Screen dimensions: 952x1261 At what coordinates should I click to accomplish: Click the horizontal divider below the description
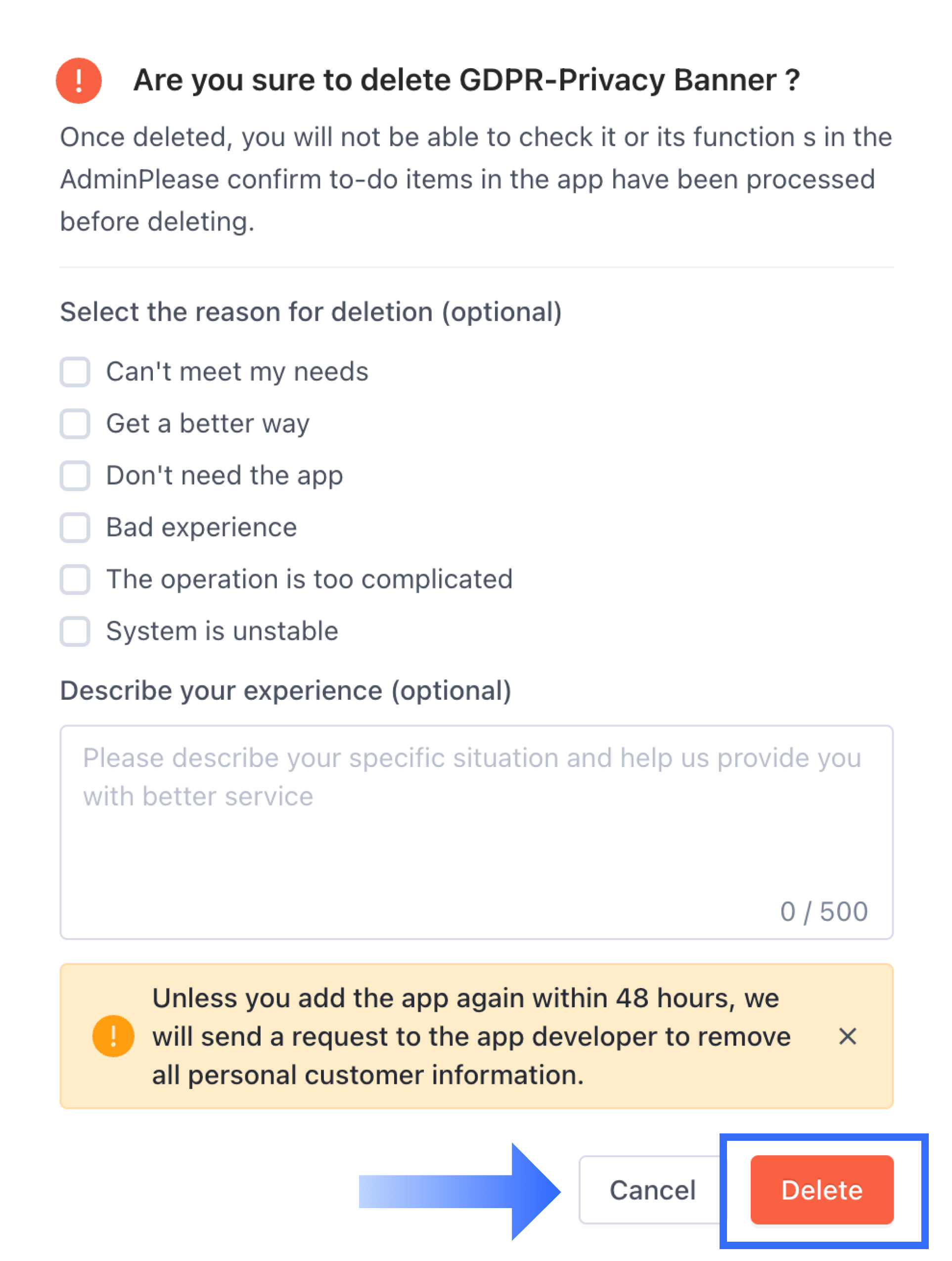[476, 267]
